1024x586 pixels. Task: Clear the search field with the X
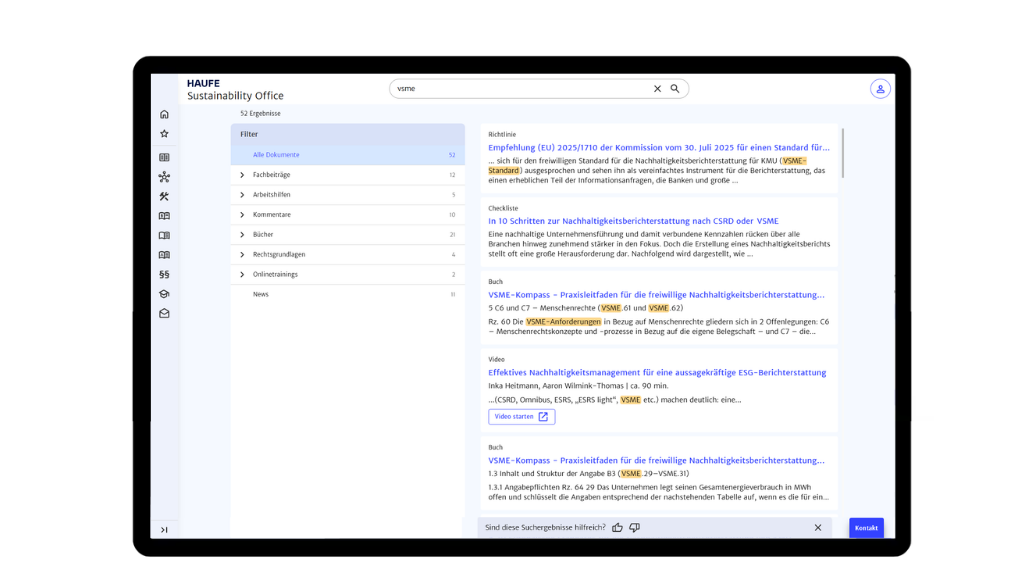click(657, 88)
